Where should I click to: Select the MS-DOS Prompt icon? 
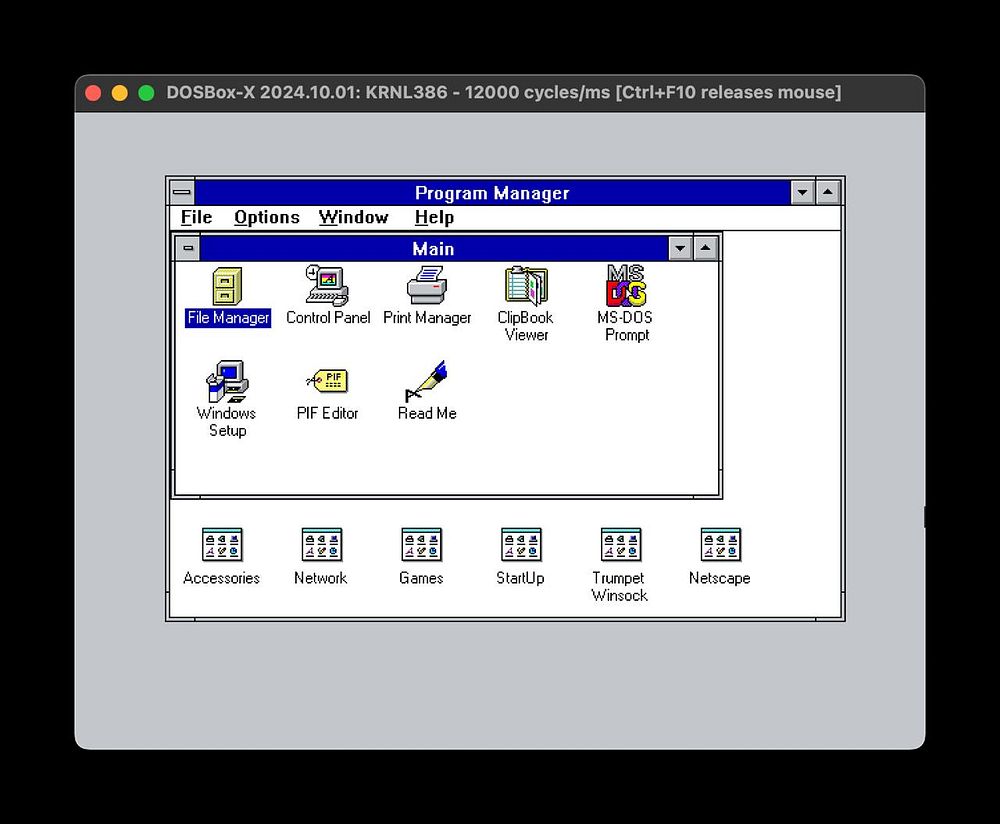tap(626, 286)
